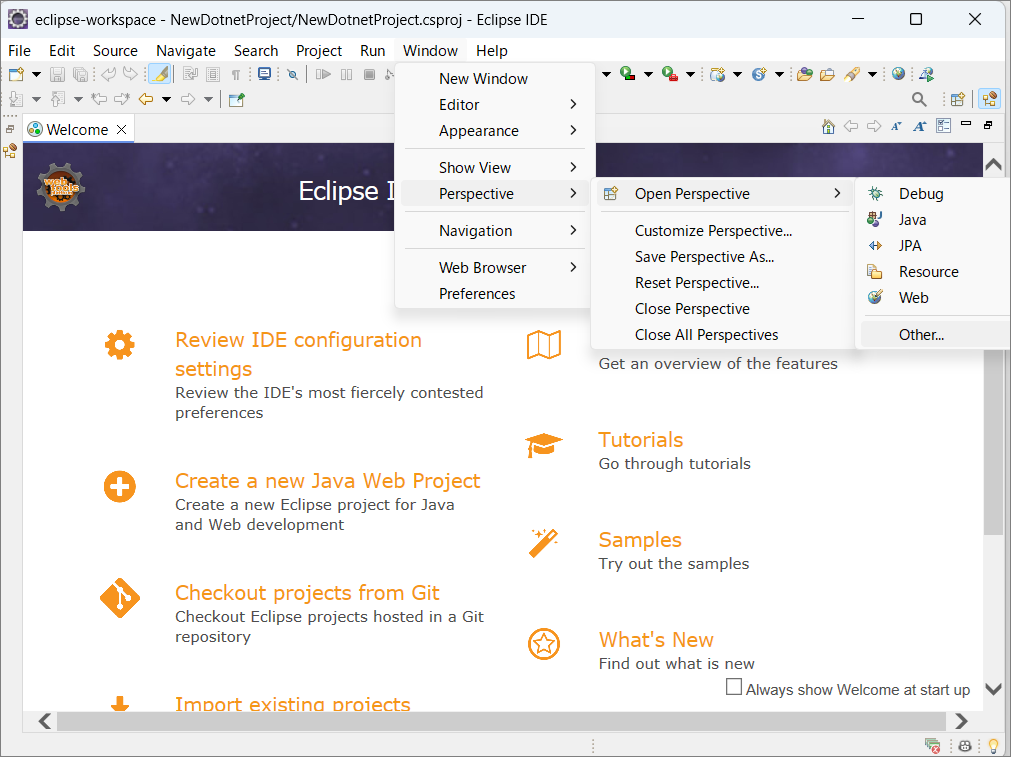Choose Customize Perspective... menu entry
1011x757 pixels.
724,231
